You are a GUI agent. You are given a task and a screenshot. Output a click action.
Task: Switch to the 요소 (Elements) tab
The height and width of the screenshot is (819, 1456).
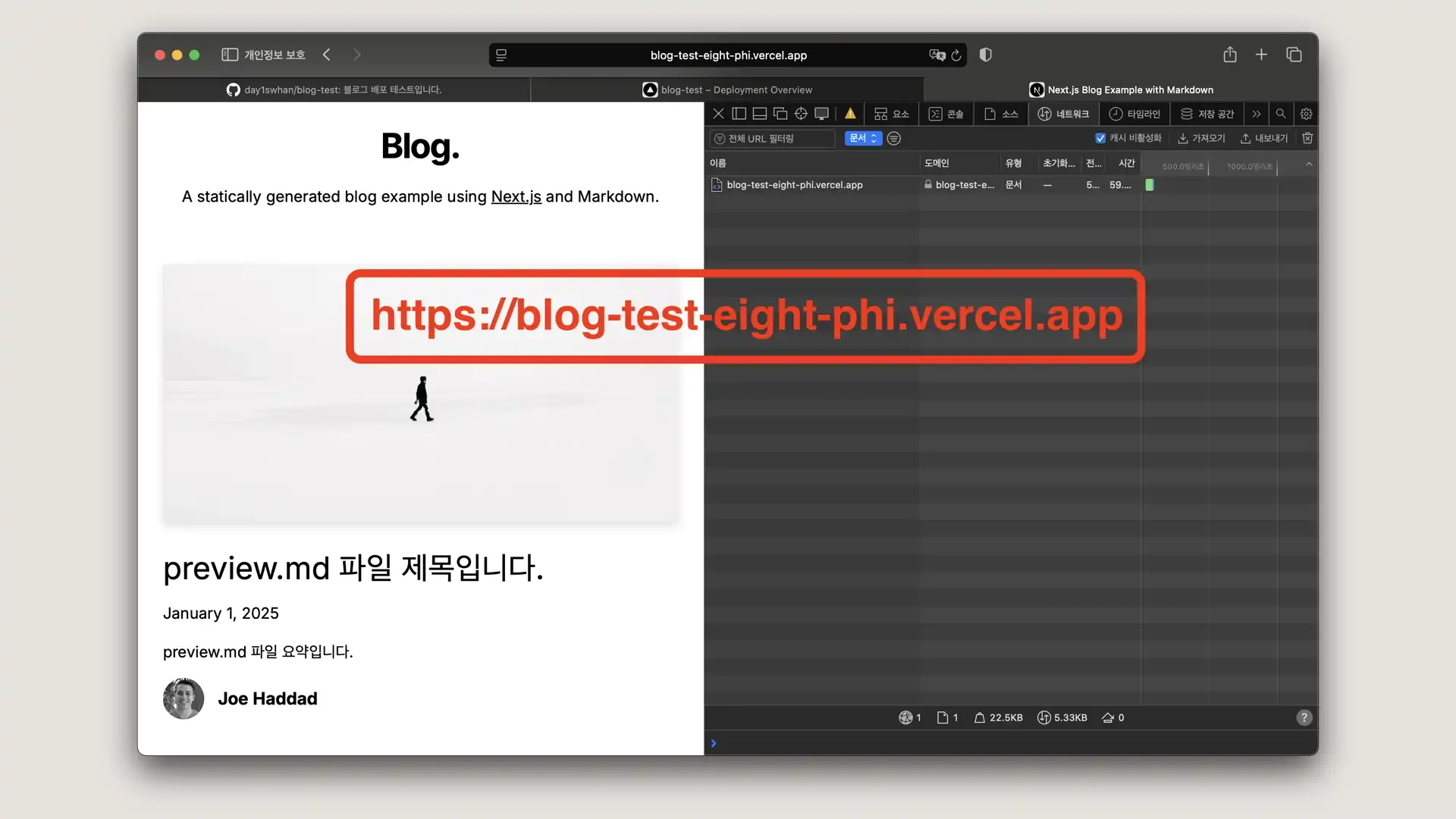click(892, 114)
